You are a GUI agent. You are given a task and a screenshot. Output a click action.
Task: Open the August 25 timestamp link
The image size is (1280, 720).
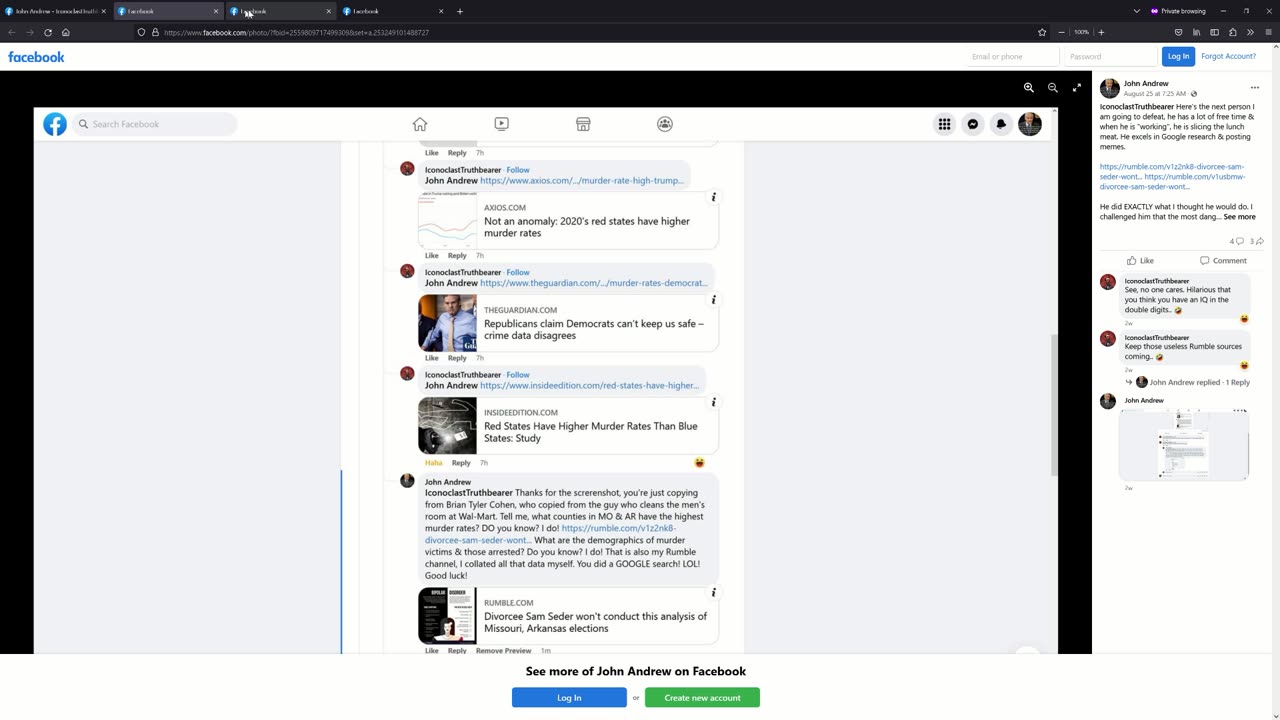(x=1155, y=94)
